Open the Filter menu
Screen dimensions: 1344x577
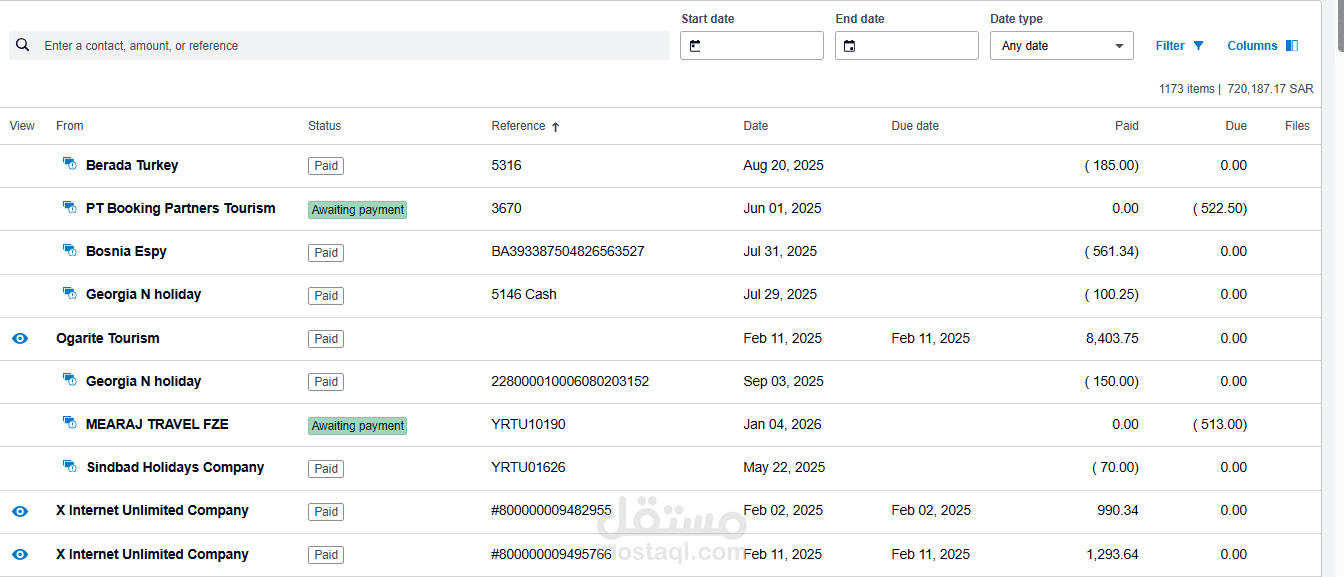click(1180, 45)
